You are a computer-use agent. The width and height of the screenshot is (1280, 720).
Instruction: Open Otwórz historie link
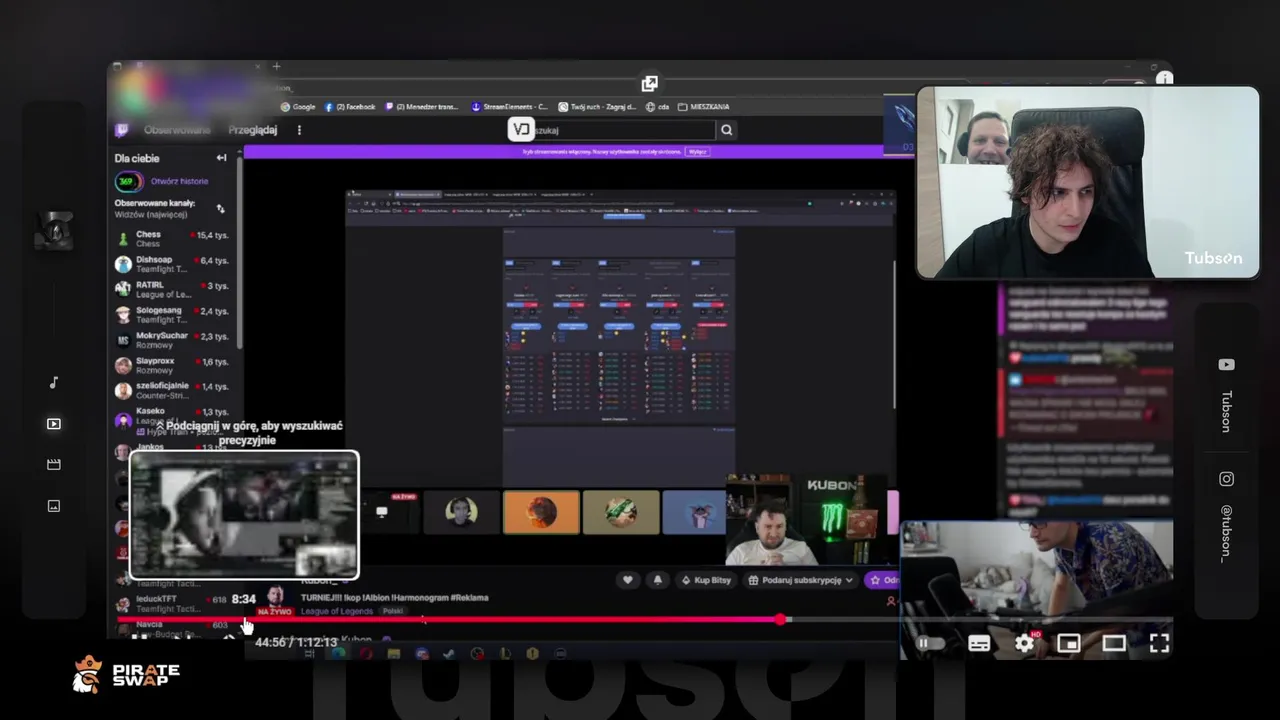[x=180, y=181]
